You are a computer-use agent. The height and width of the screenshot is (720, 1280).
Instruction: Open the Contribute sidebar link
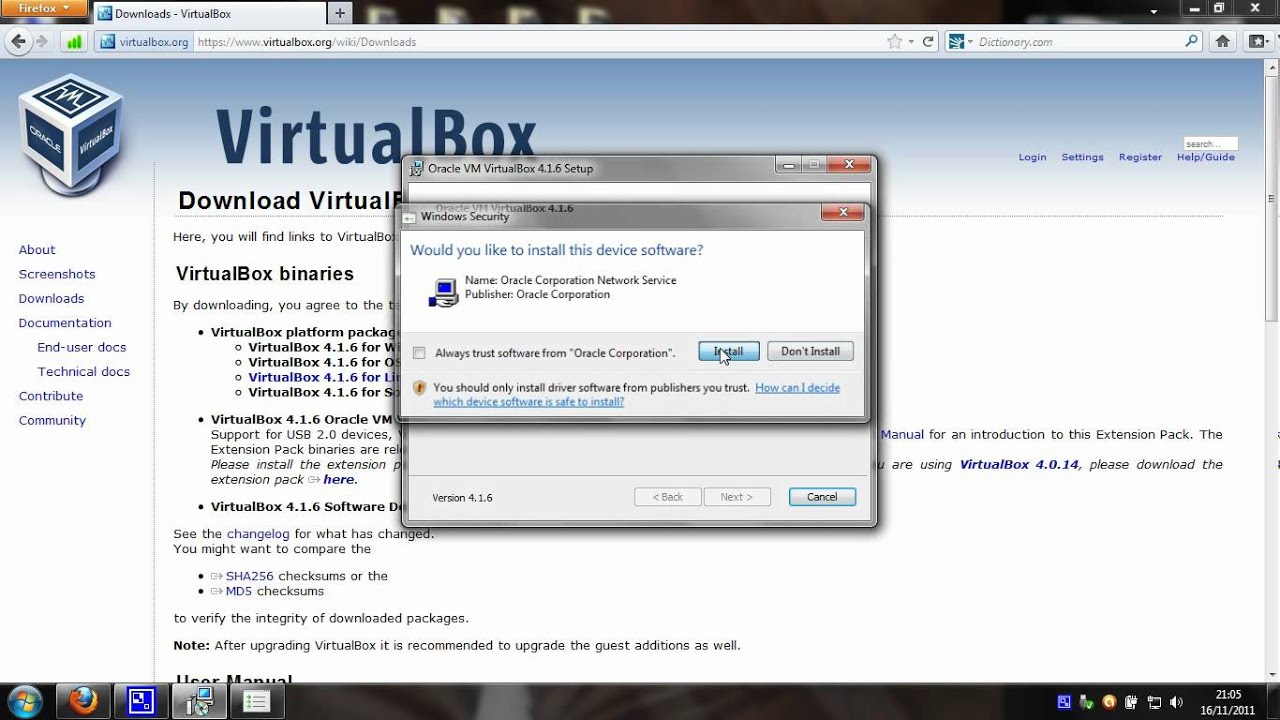pos(51,396)
